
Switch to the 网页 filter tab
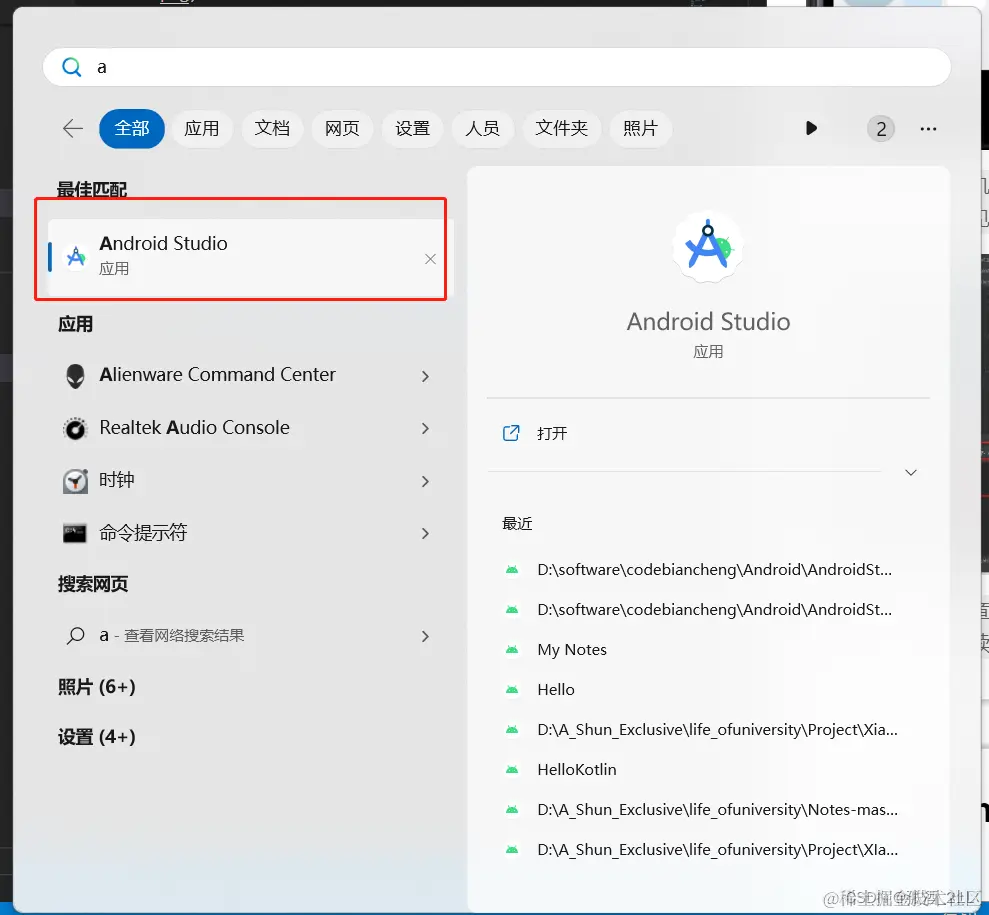click(x=342, y=129)
